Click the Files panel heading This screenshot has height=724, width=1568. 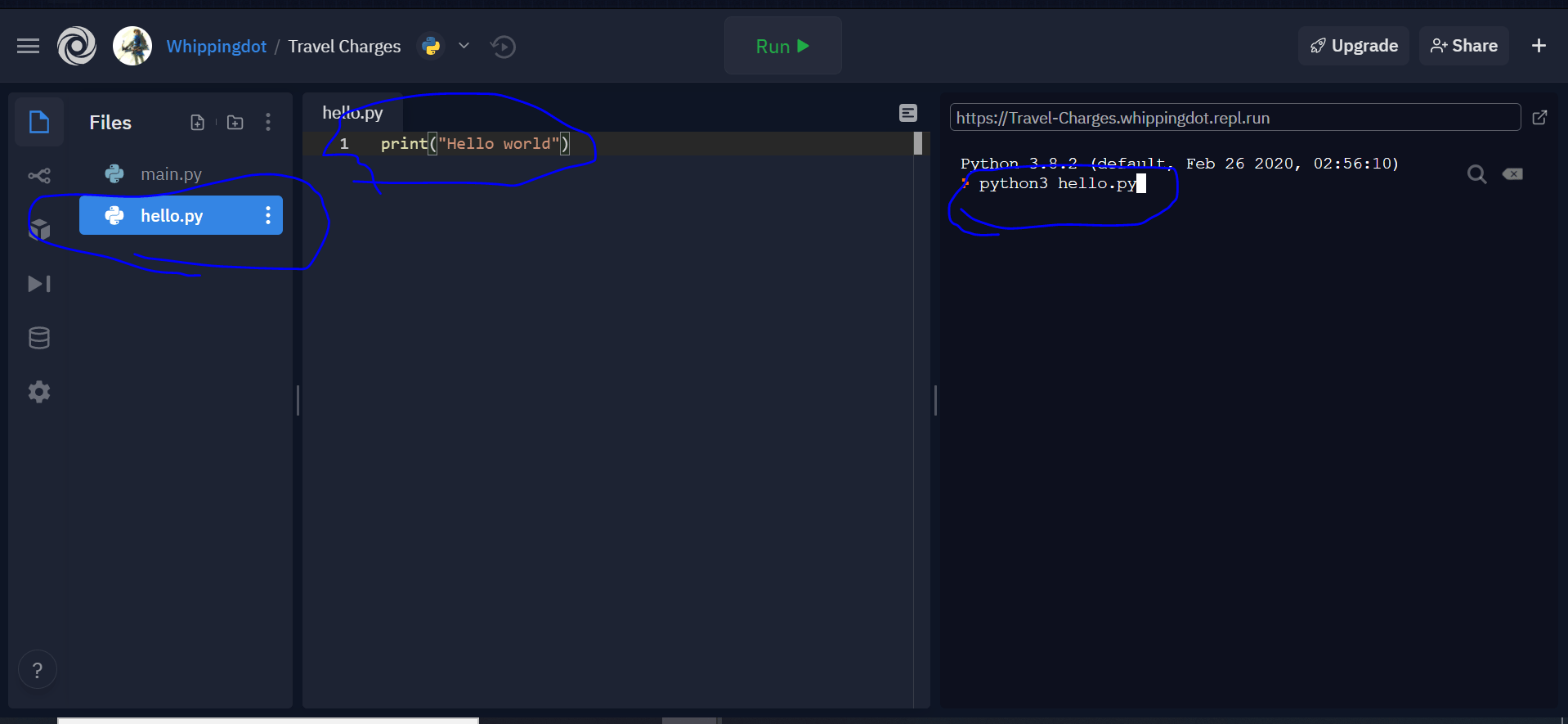[x=110, y=123]
